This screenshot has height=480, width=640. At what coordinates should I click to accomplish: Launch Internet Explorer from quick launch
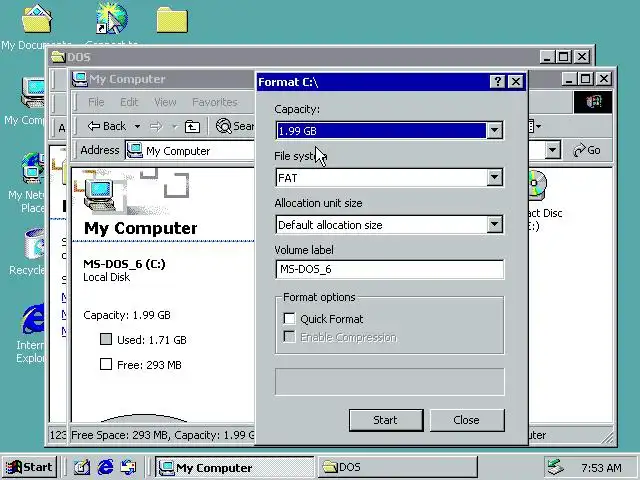coord(105,467)
